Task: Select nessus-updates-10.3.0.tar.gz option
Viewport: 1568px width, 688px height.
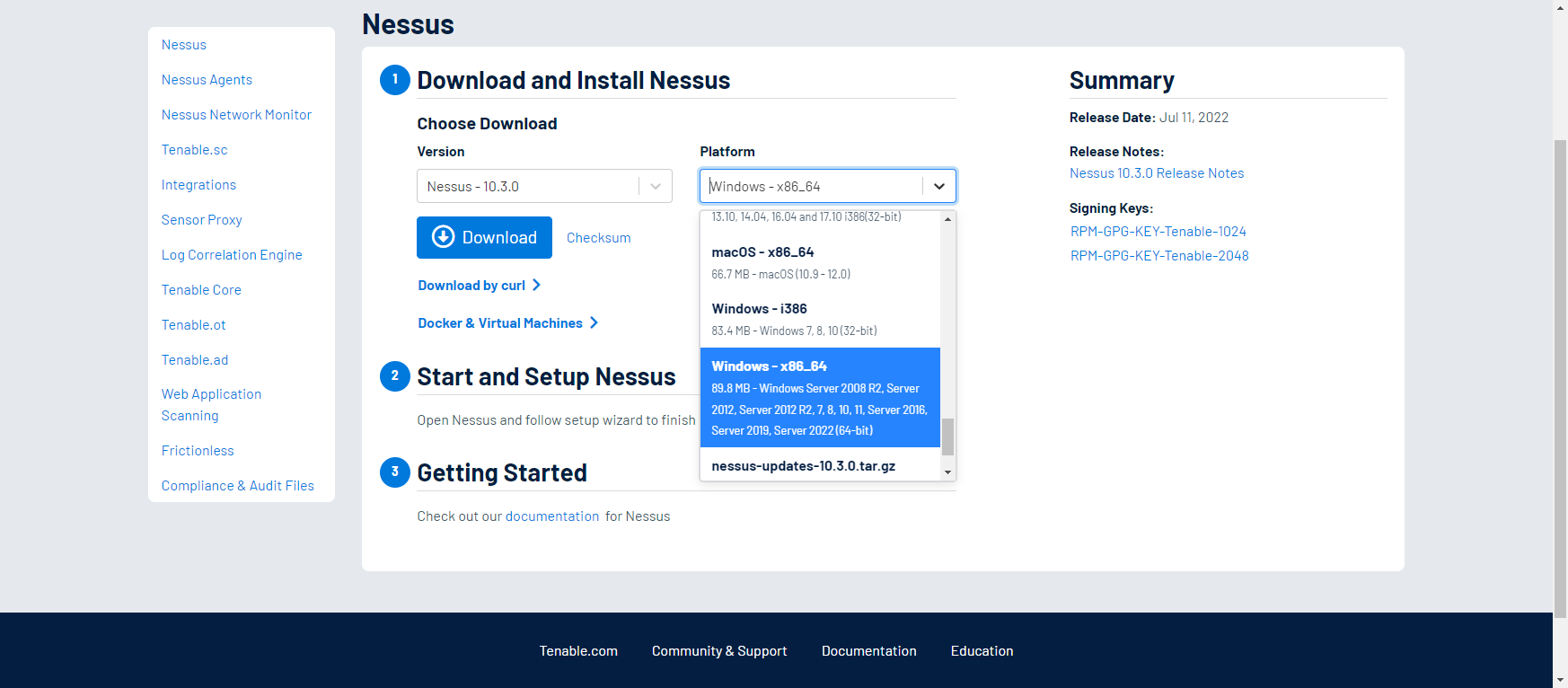Action: pos(820,465)
